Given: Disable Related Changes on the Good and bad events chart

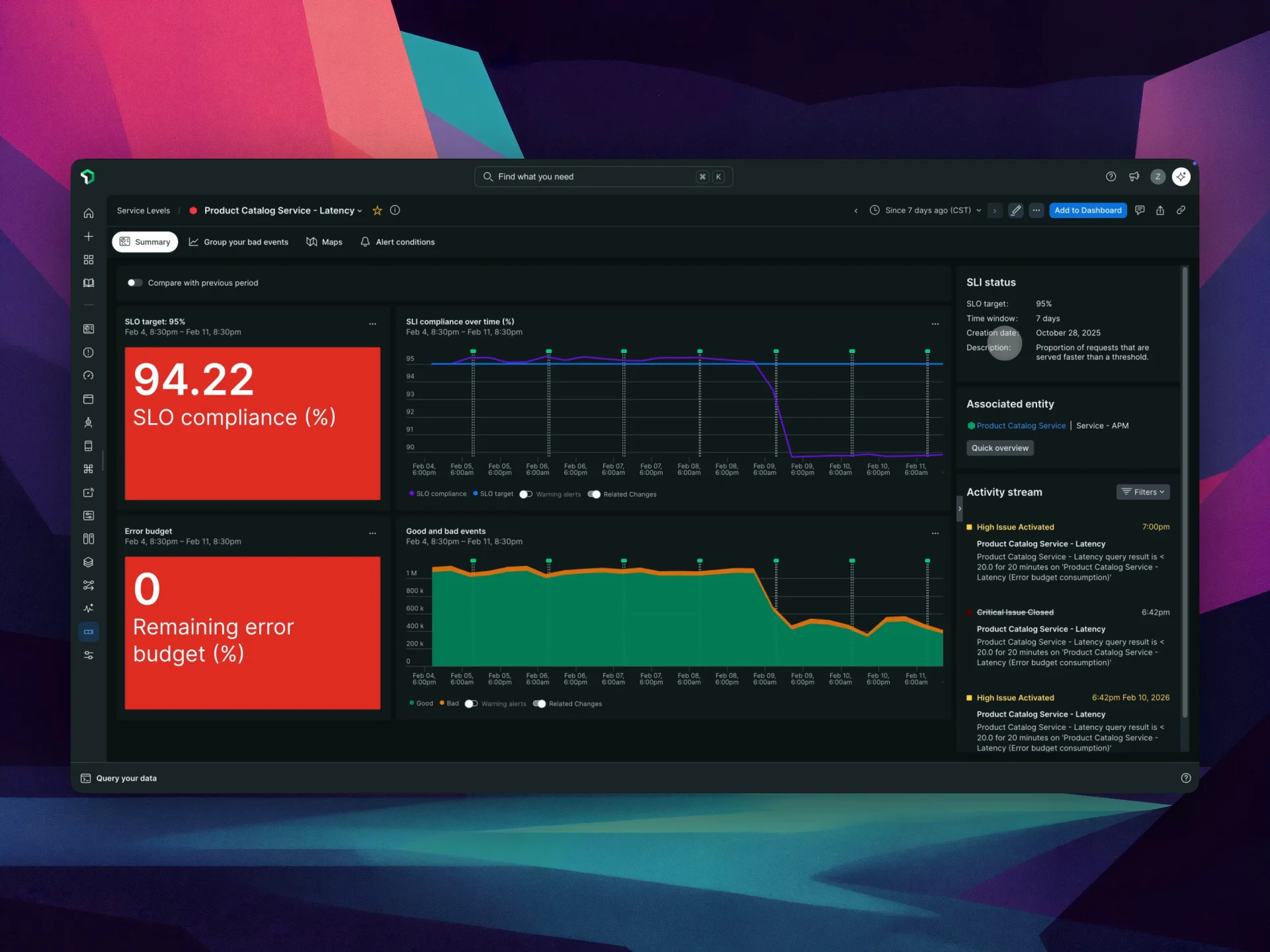Looking at the screenshot, I should coord(539,703).
